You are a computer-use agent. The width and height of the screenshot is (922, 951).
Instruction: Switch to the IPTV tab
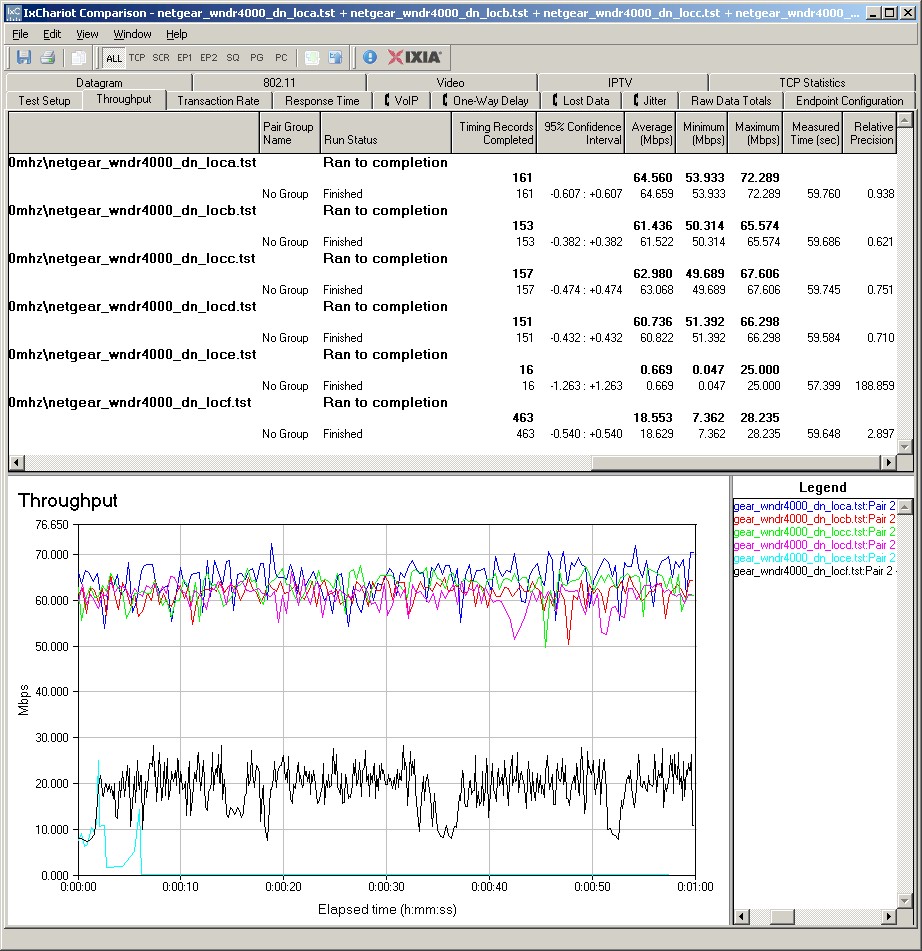click(620, 82)
